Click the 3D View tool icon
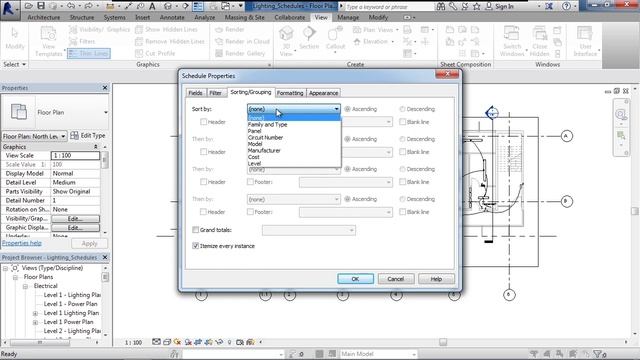640x360 pixels. click(286, 41)
